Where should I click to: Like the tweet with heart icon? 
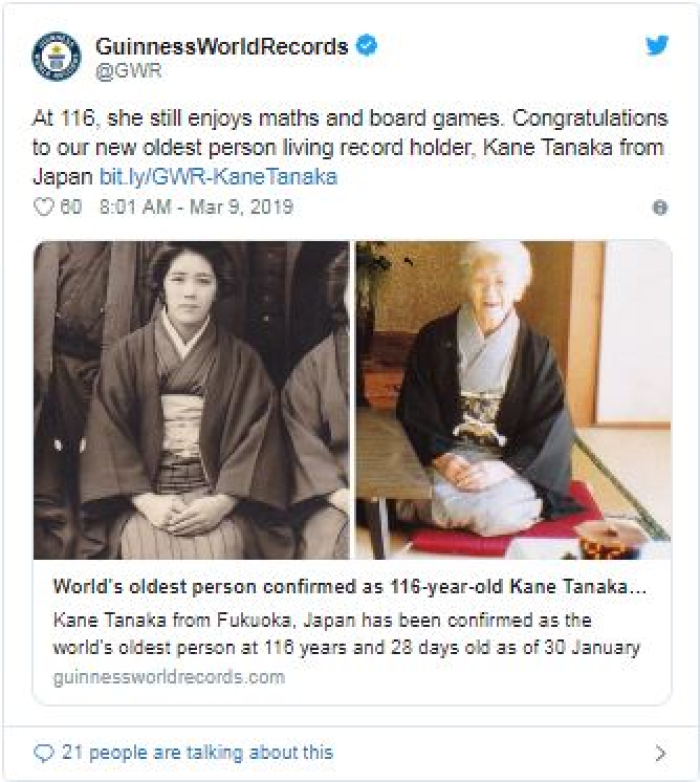click(x=43, y=207)
